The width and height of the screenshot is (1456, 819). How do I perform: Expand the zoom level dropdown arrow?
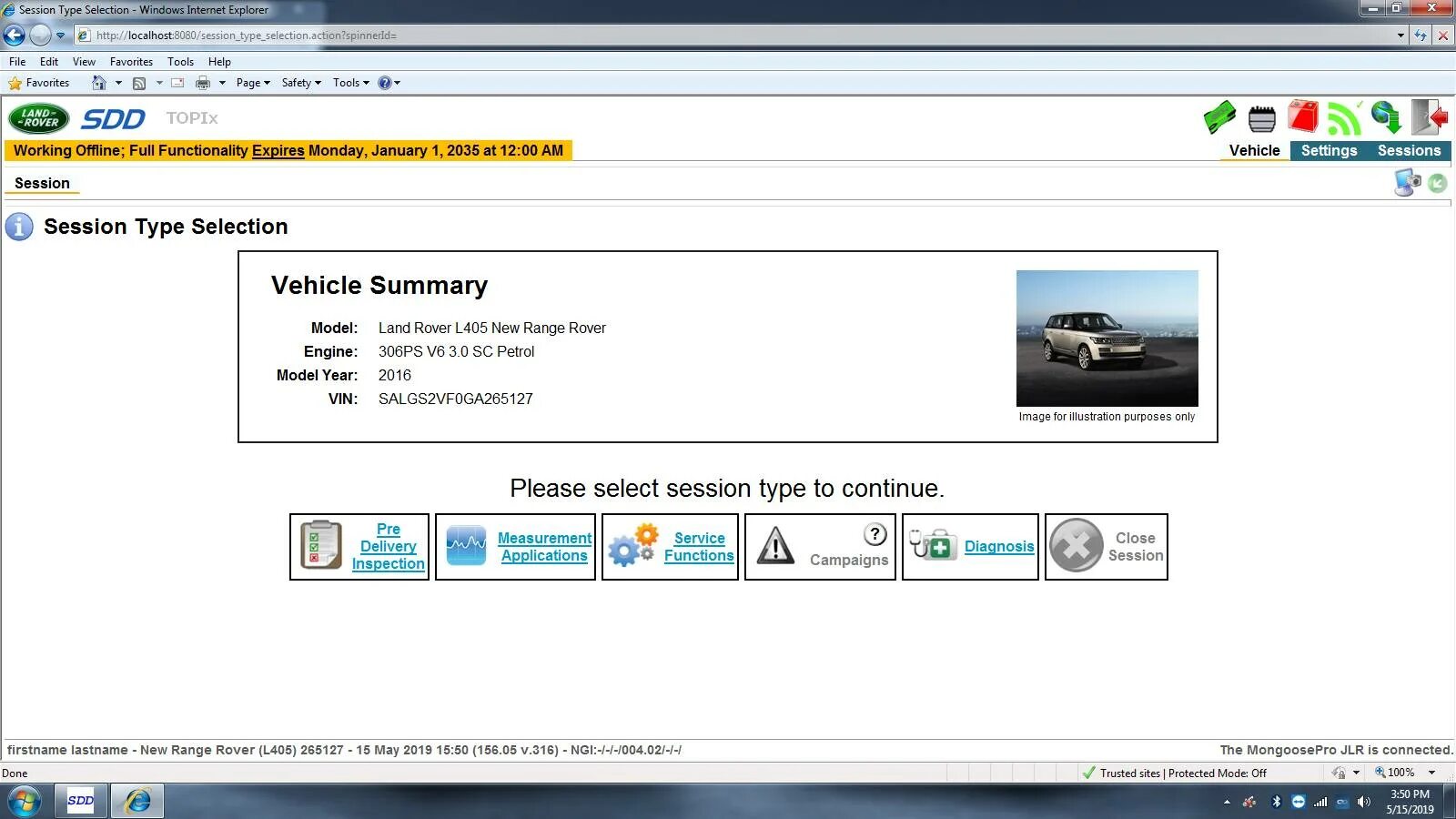click(1432, 773)
